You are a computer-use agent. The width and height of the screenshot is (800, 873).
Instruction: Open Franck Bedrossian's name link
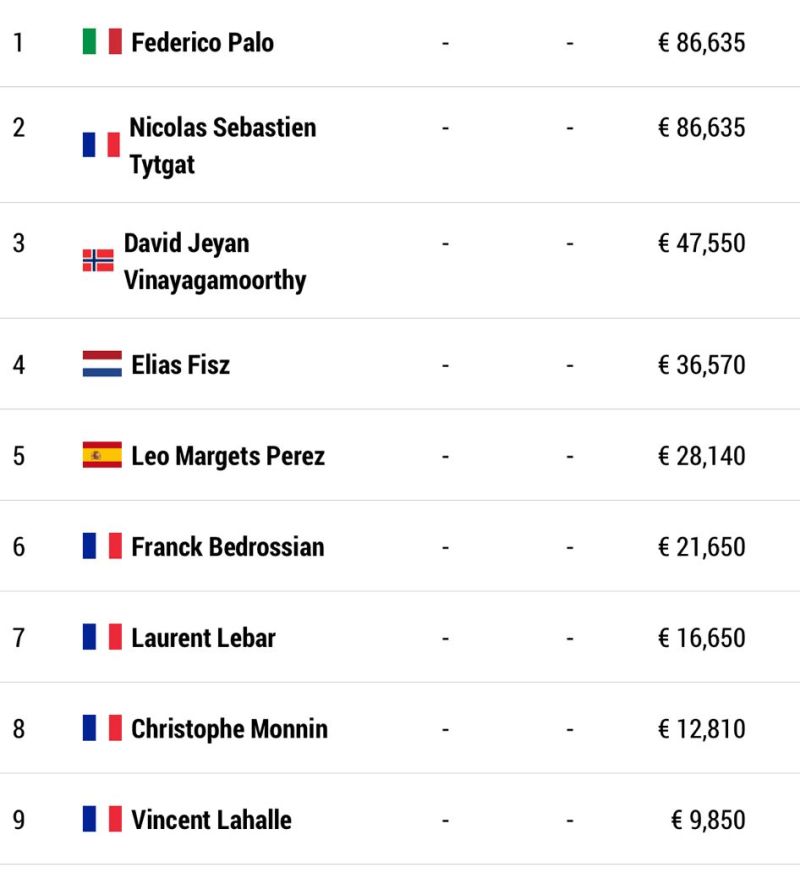point(228,547)
